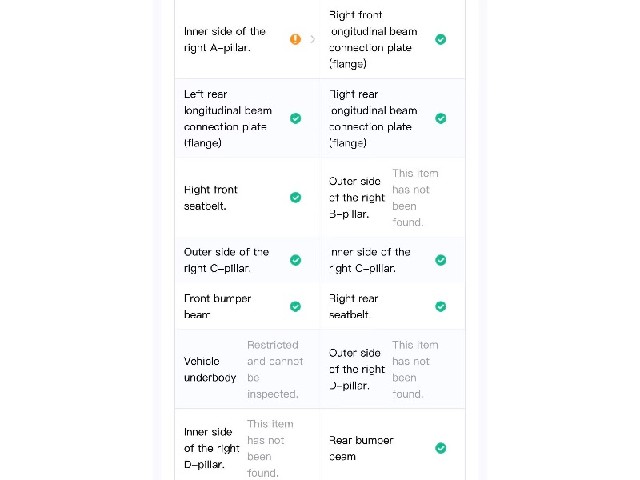640x480 pixels.
Task: Select the Outer side of the right B-pillar label
Action: (x=357, y=198)
